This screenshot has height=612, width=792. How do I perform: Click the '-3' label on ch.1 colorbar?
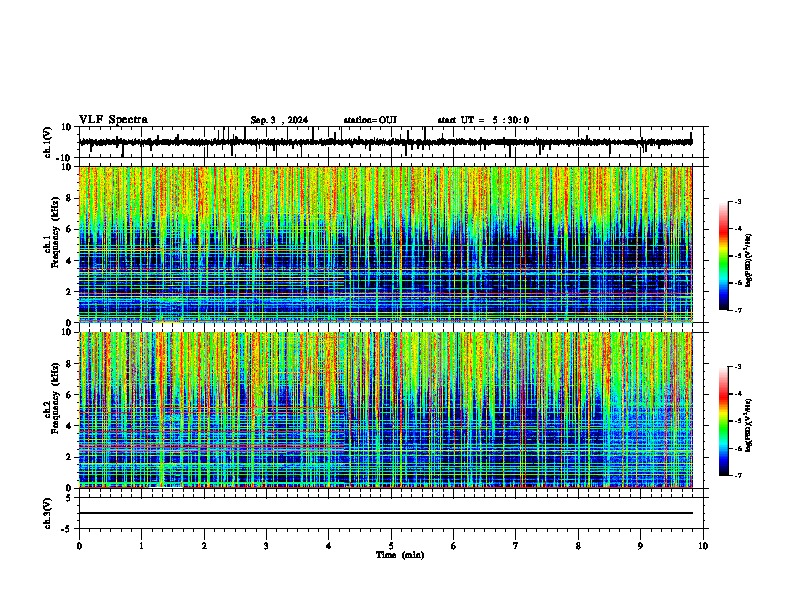[737, 201]
